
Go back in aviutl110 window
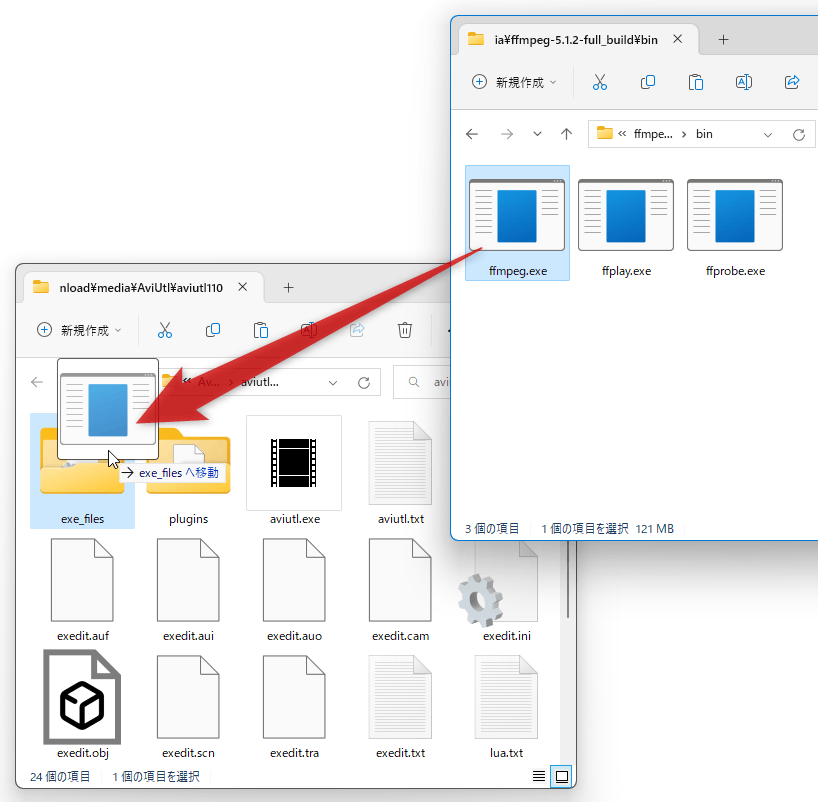(x=37, y=382)
